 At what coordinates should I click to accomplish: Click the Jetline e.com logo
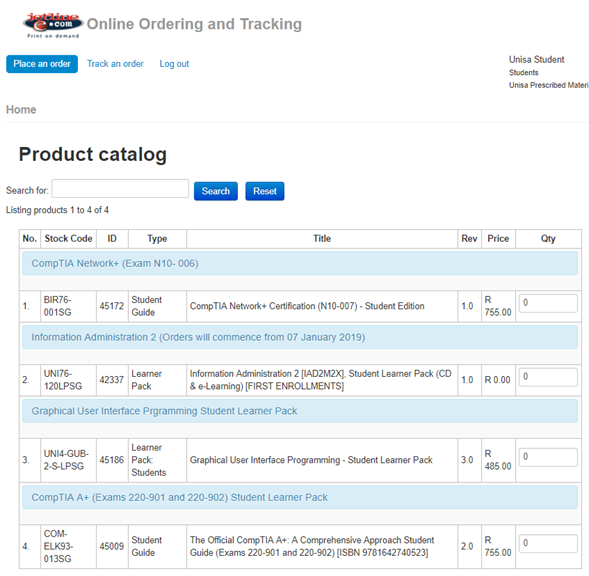tap(53, 25)
